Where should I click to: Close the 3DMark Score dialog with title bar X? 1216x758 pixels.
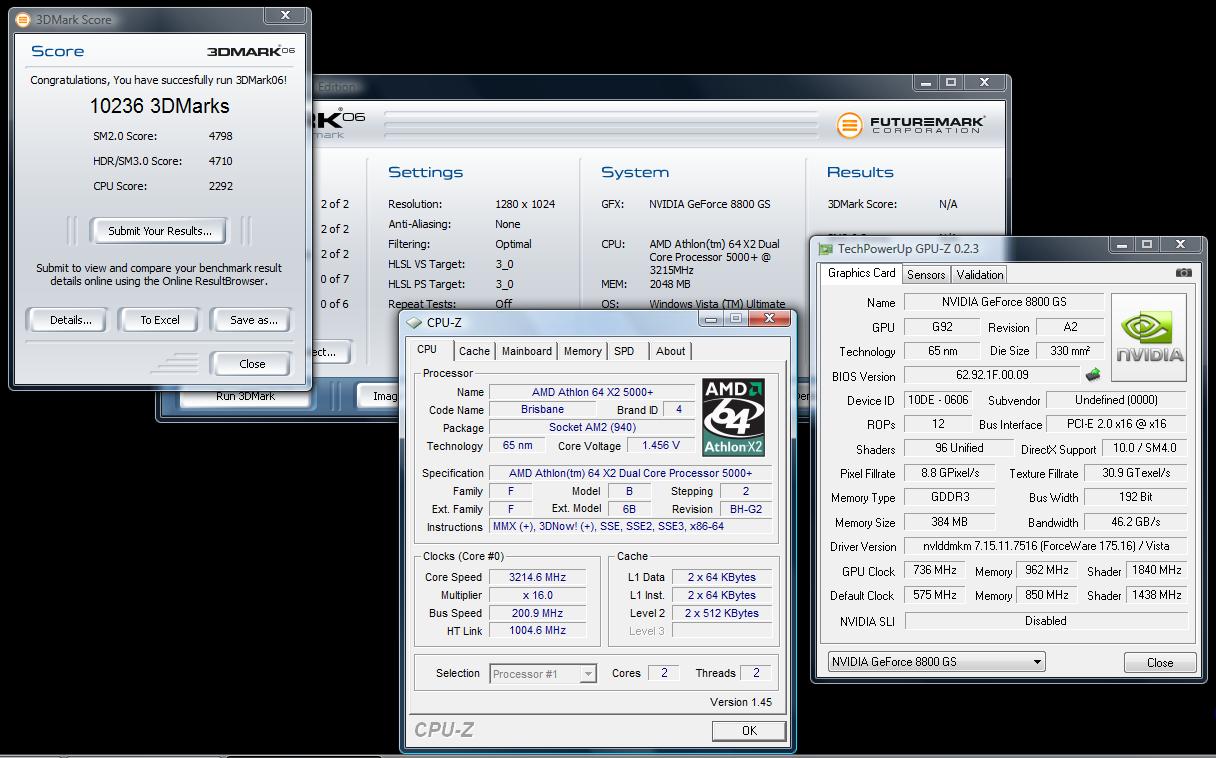tap(285, 15)
